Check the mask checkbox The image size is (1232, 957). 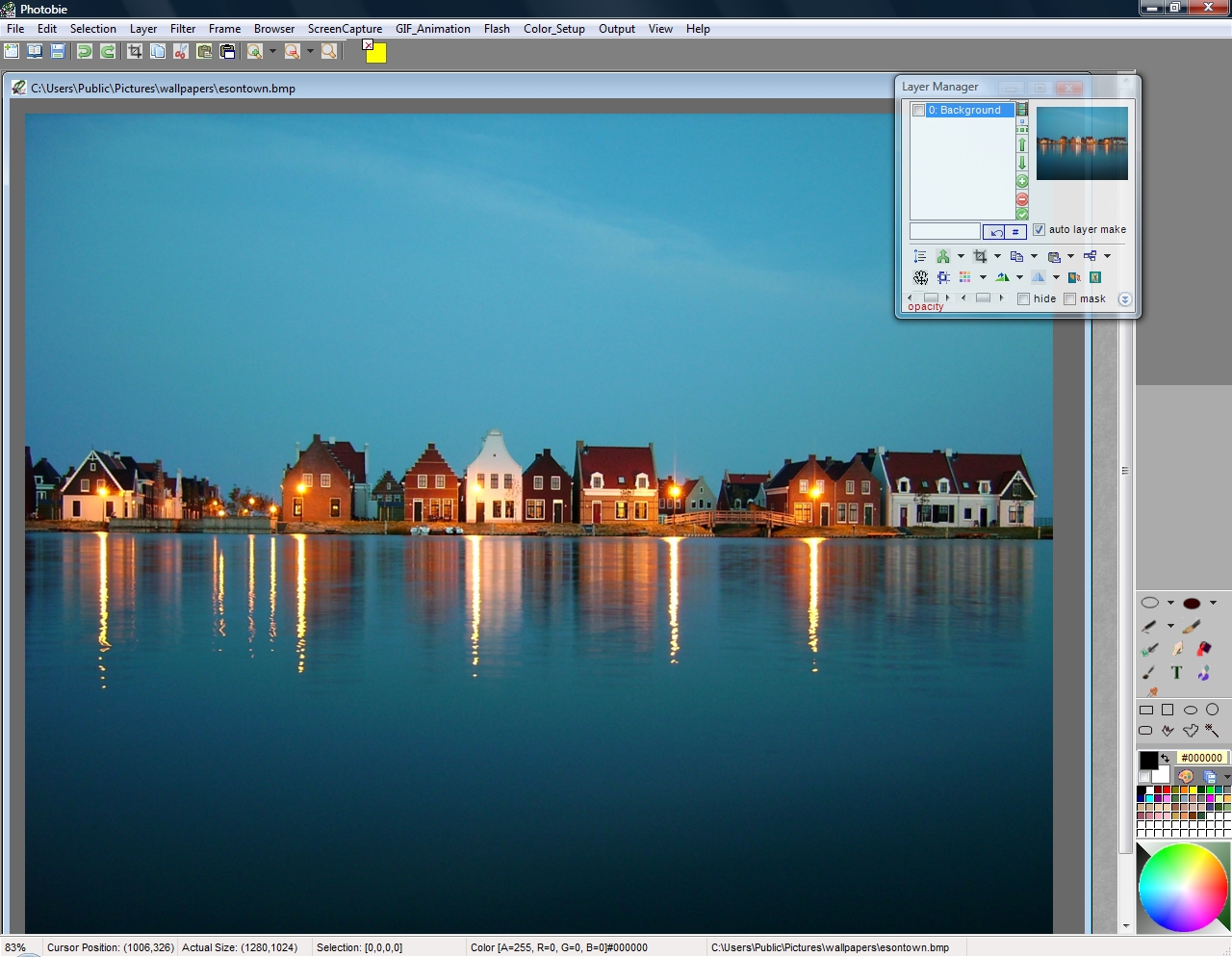point(1069,298)
